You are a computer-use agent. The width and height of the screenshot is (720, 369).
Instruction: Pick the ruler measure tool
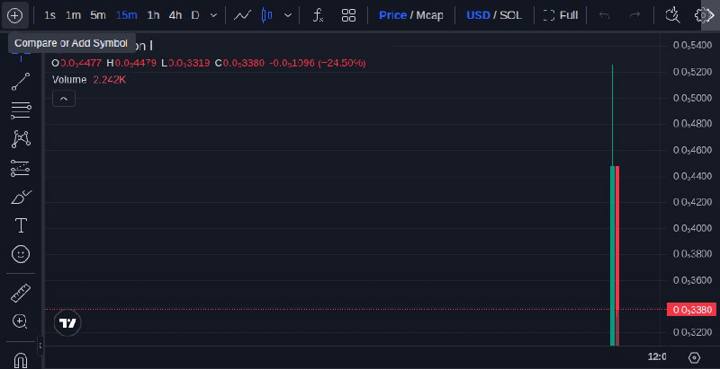(21, 293)
